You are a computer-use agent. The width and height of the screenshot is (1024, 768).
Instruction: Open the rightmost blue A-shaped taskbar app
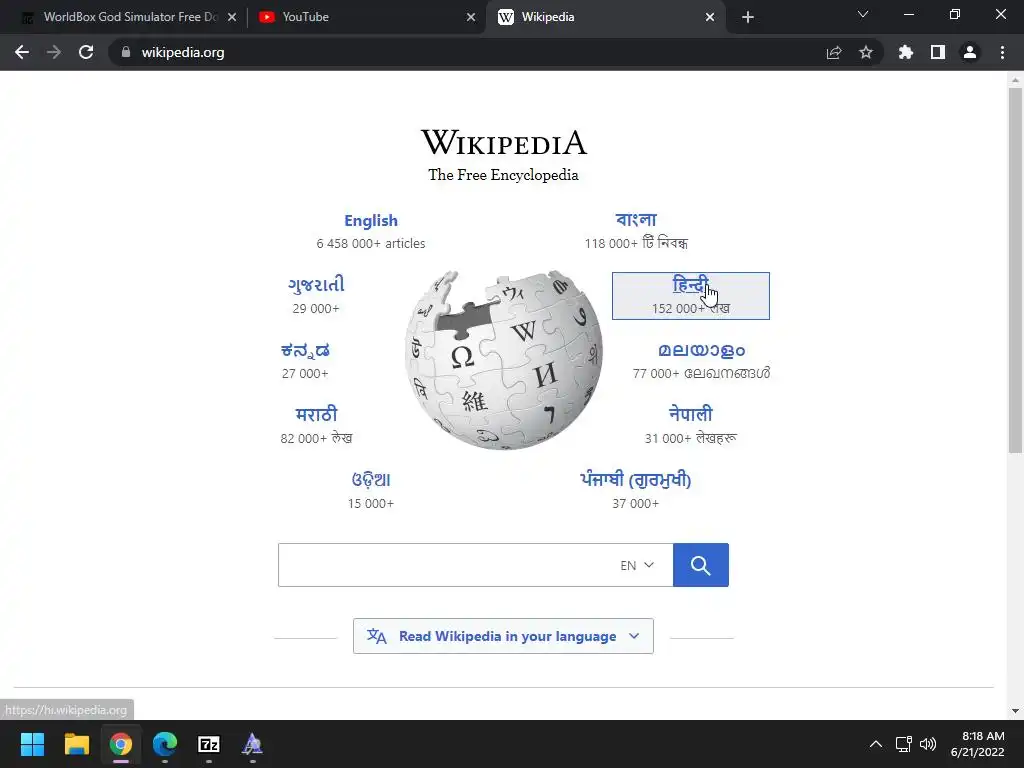253,744
